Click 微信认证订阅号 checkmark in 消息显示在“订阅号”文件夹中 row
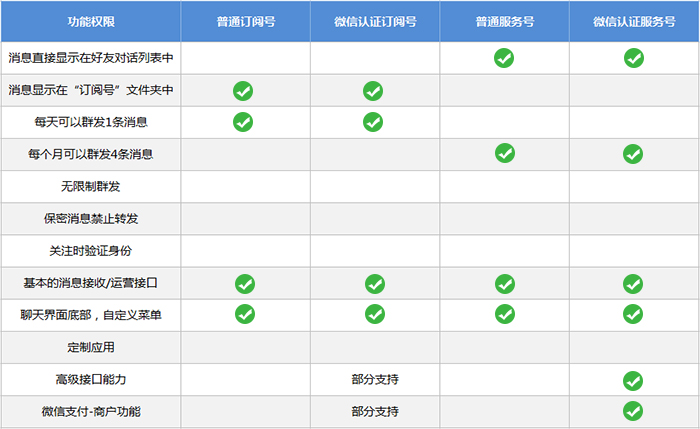The image size is (700, 429). point(373,91)
